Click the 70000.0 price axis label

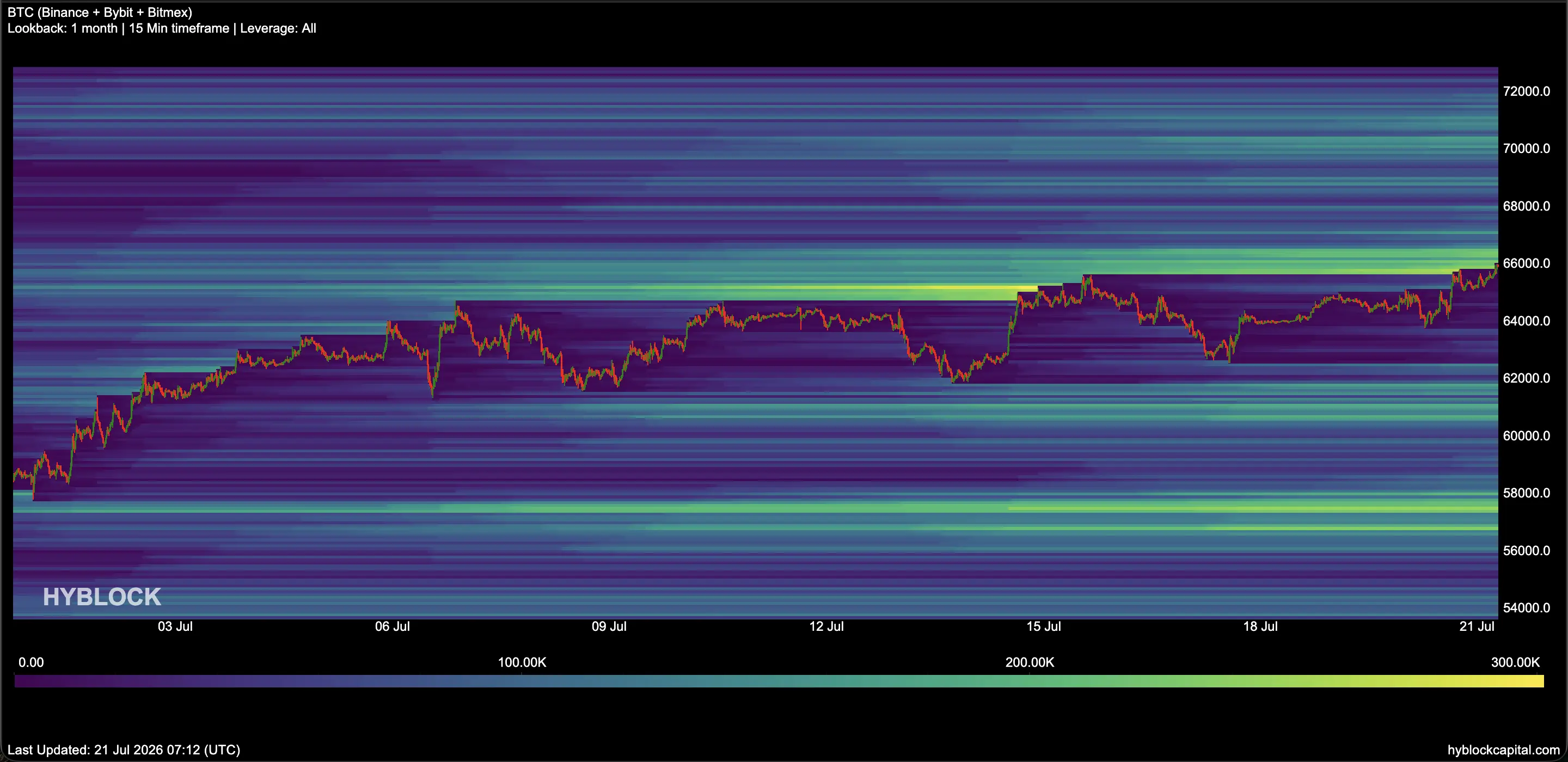[1527, 149]
